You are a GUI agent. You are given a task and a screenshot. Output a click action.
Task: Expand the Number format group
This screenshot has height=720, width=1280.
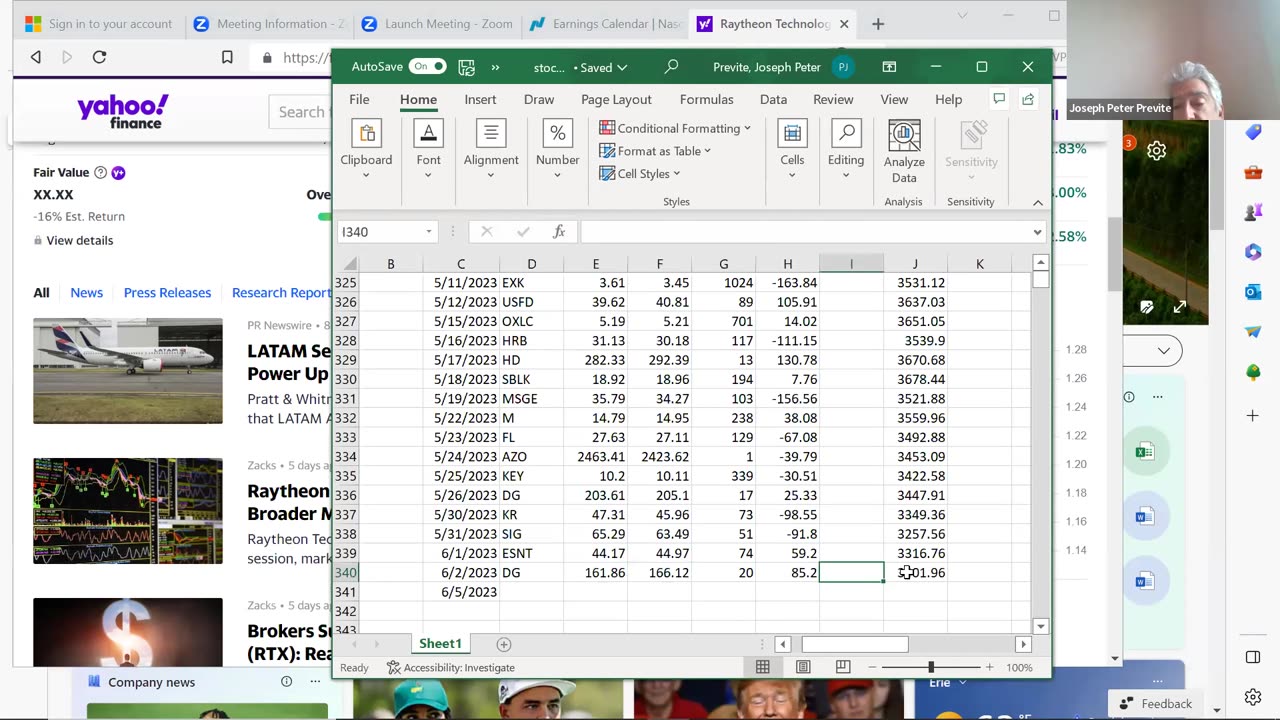click(557, 150)
